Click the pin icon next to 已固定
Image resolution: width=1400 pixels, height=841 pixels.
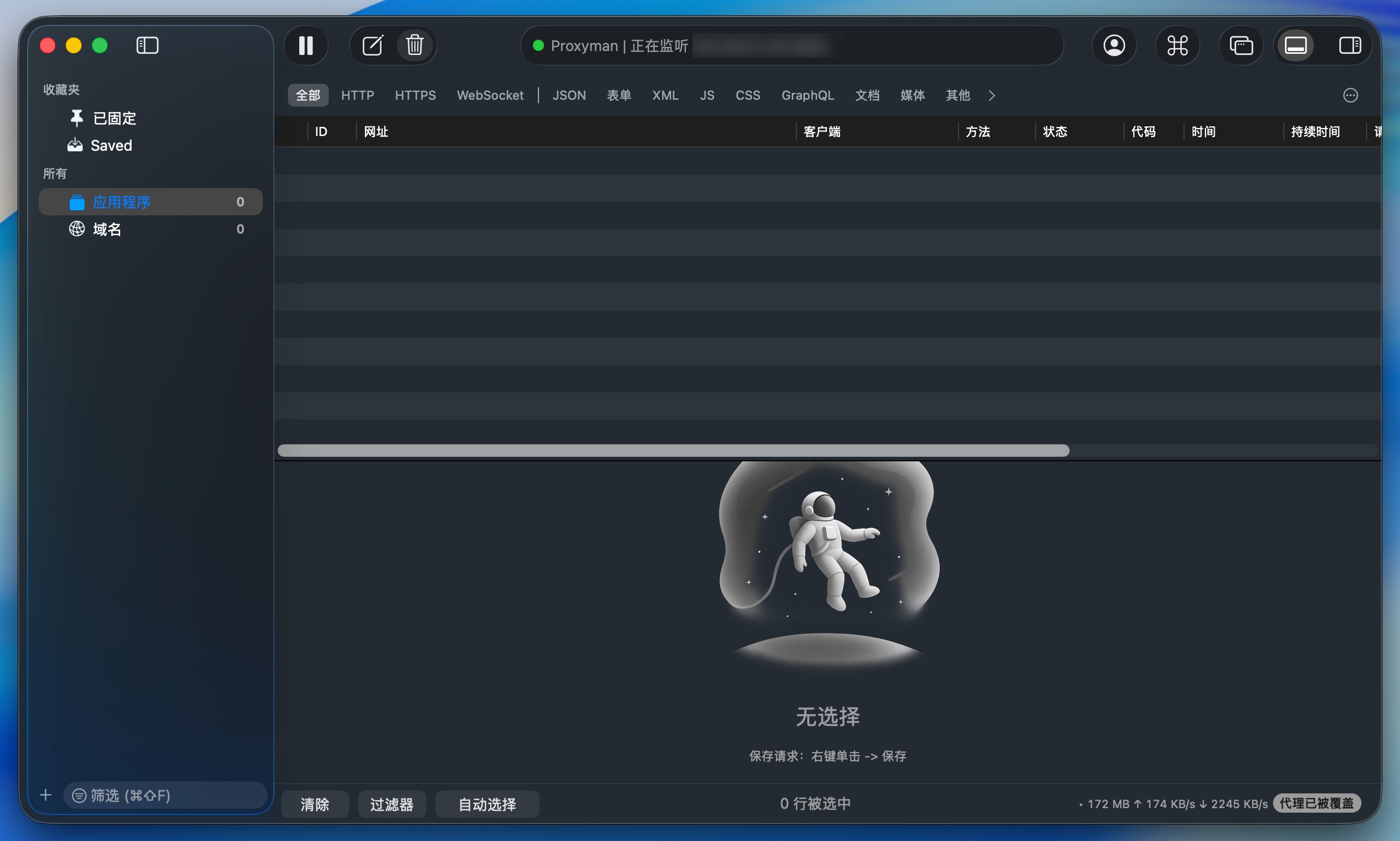click(x=77, y=118)
